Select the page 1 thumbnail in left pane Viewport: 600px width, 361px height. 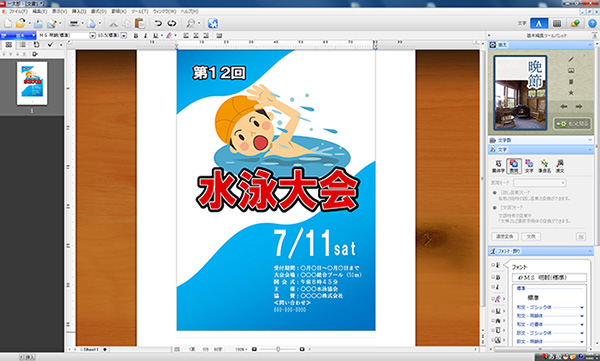pos(32,83)
